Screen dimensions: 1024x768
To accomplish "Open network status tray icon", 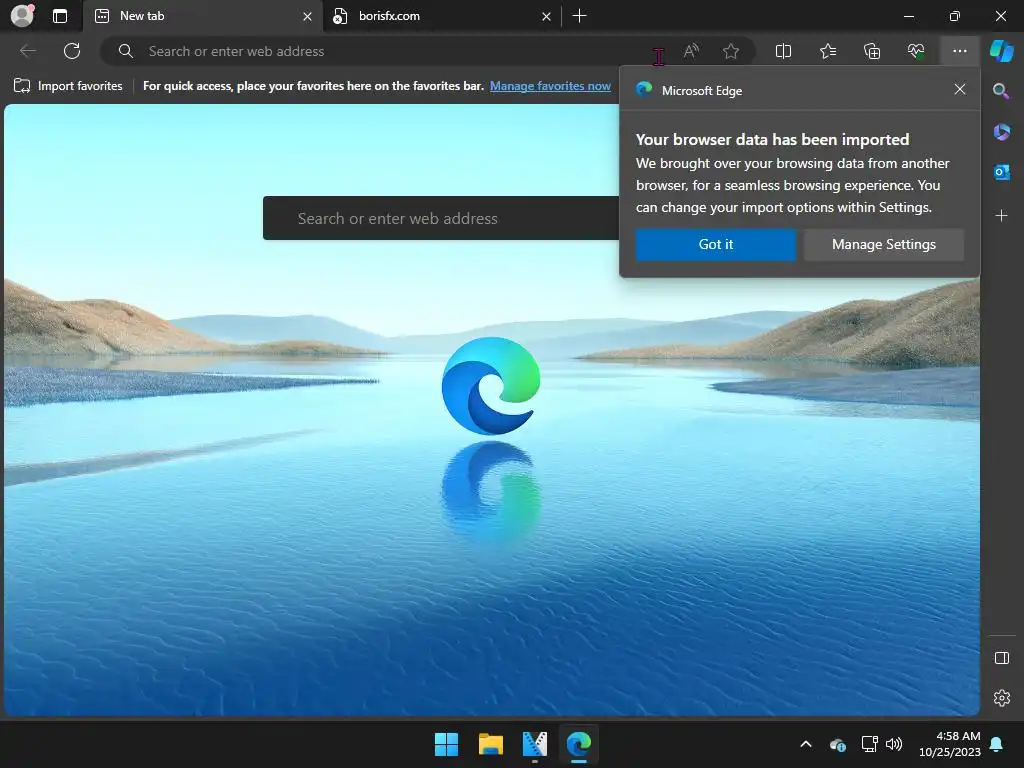I will (x=869, y=744).
